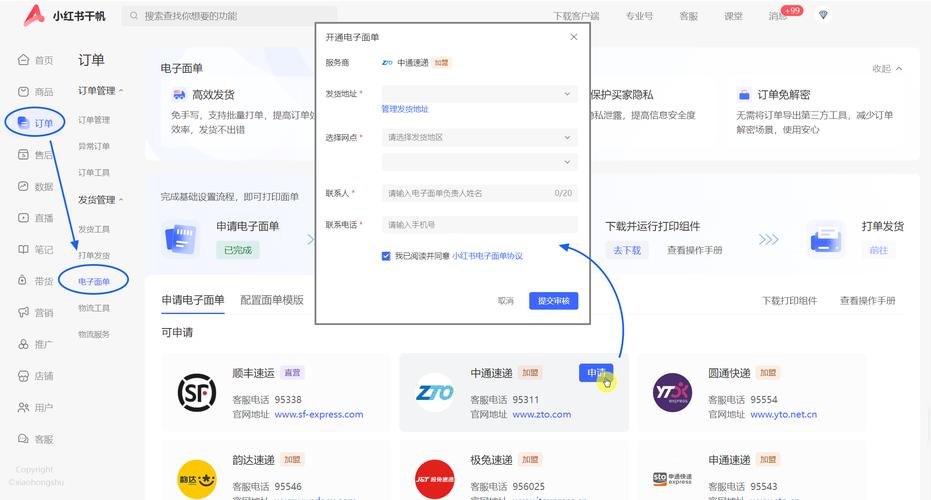Click 下载打印组件 link above the carrier list
Screen dimensions: 931x500
point(790,300)
